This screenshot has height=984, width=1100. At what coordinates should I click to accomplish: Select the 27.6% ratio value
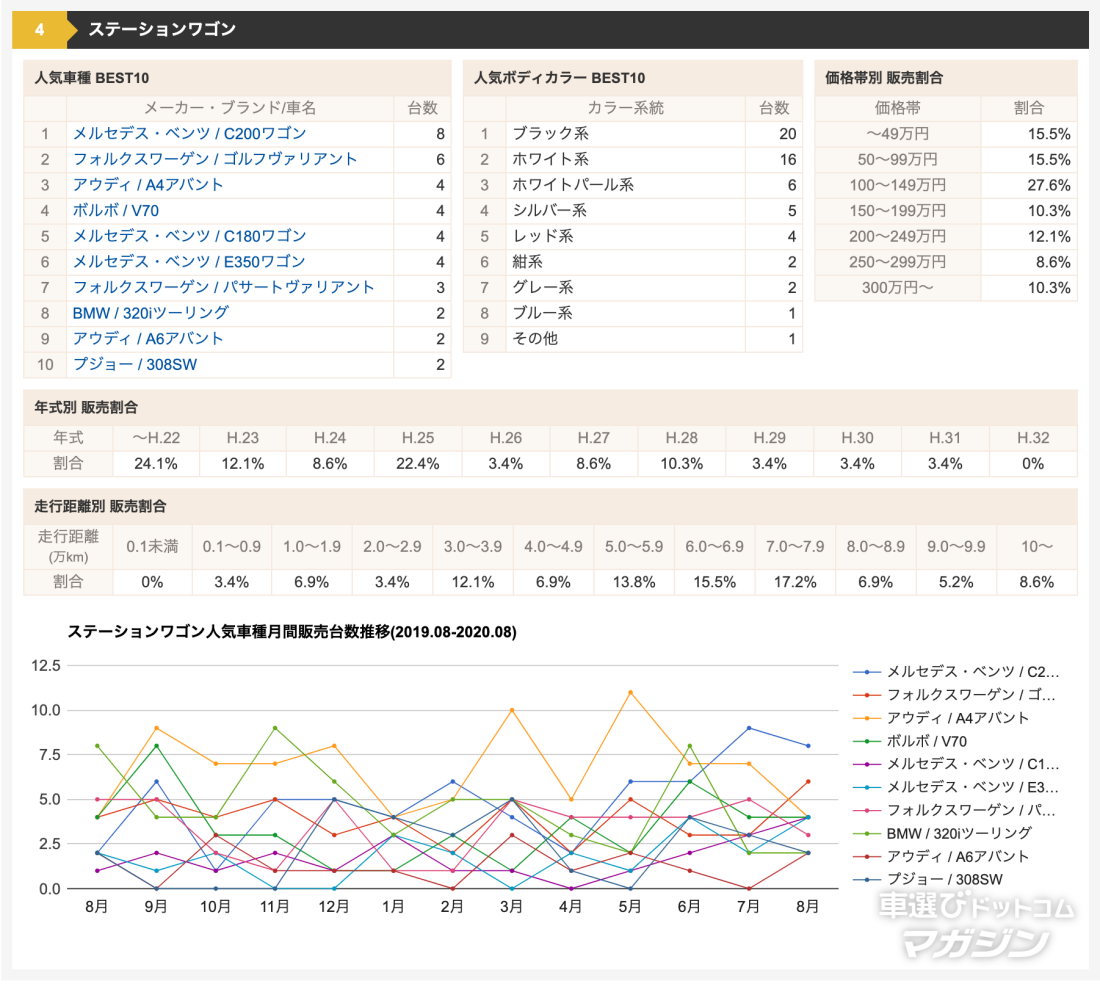tap(1049, 185)
